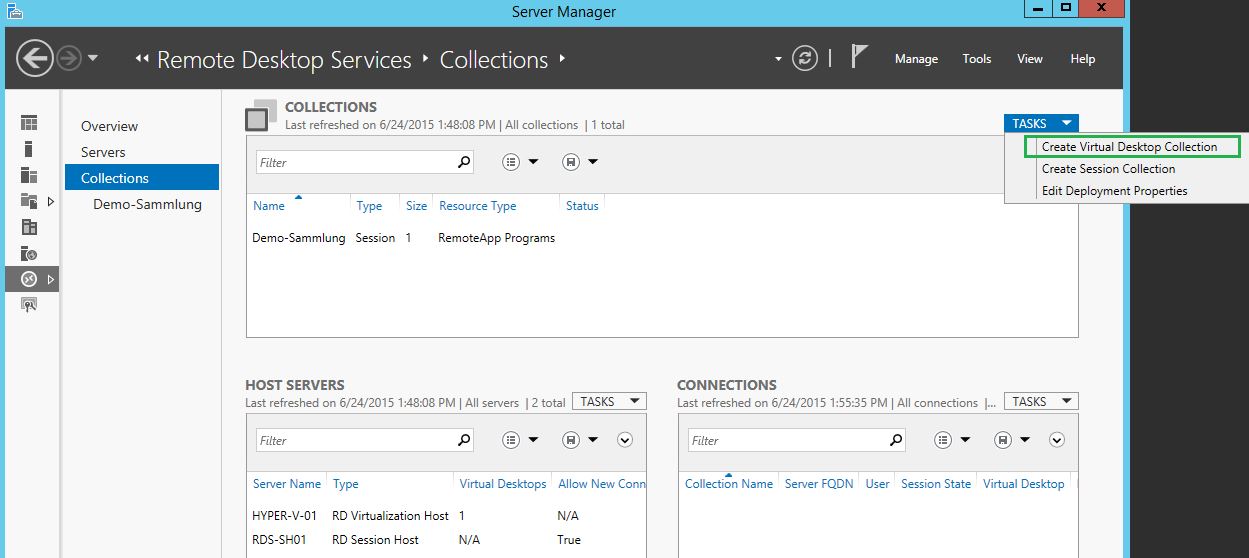Click the Connections filter input field

pyautogui.click(x=787, y=440)
